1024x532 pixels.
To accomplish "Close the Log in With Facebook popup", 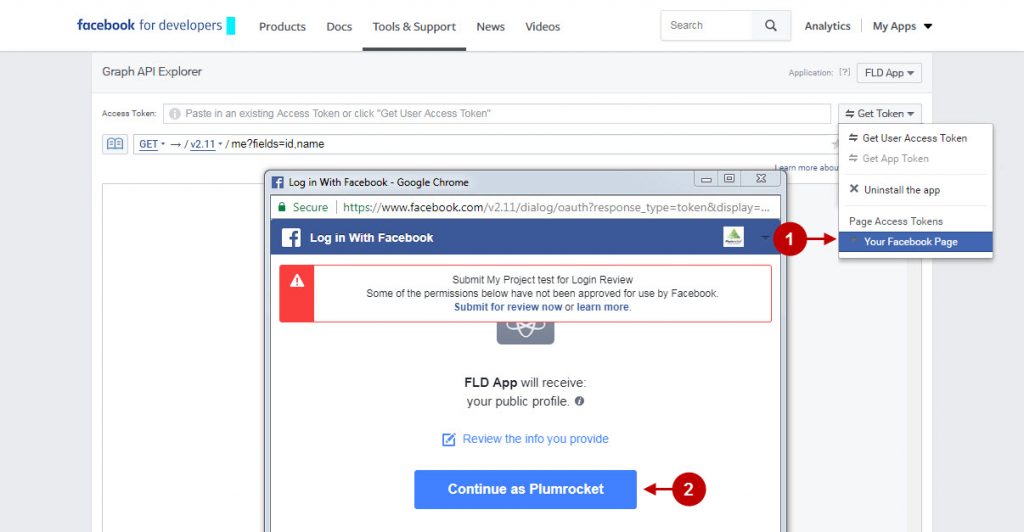I will (x=761, y=179).
